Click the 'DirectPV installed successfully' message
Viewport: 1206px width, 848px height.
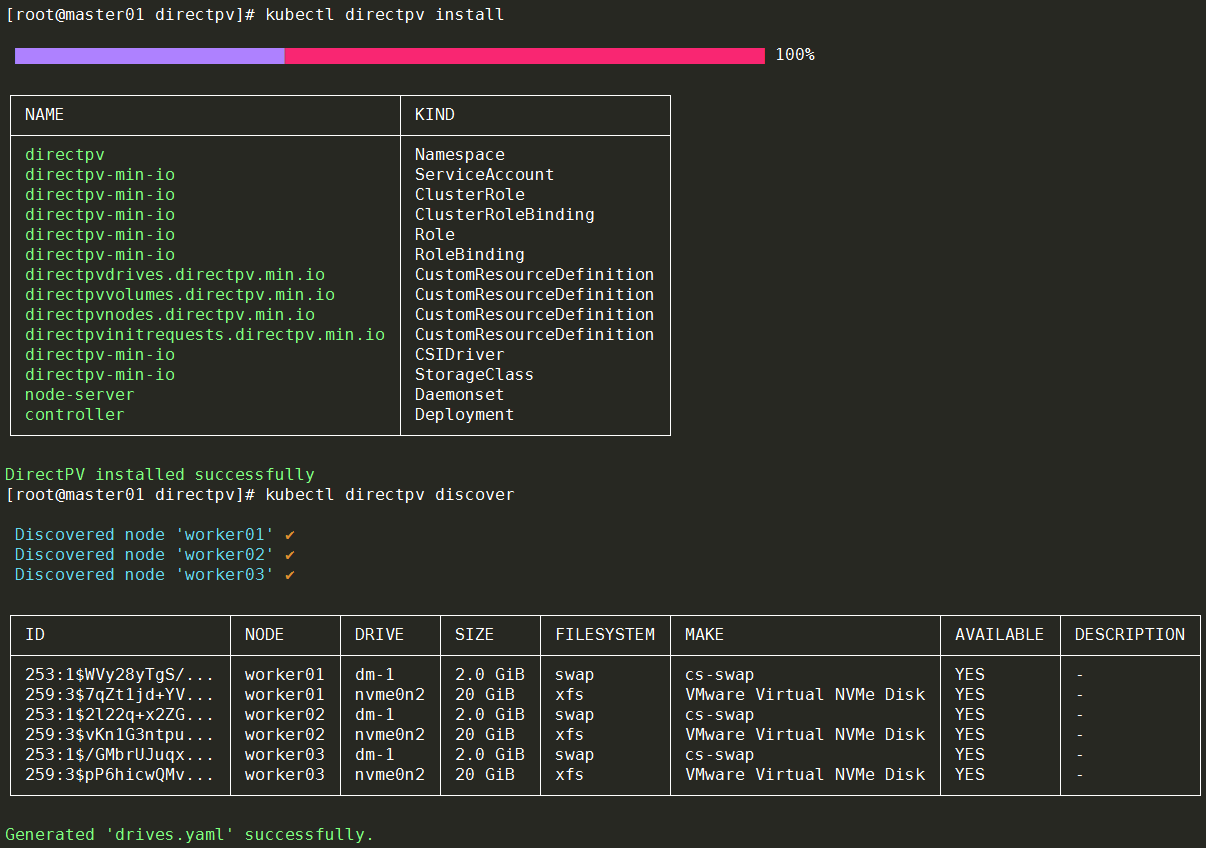click(x=160, y=475)
